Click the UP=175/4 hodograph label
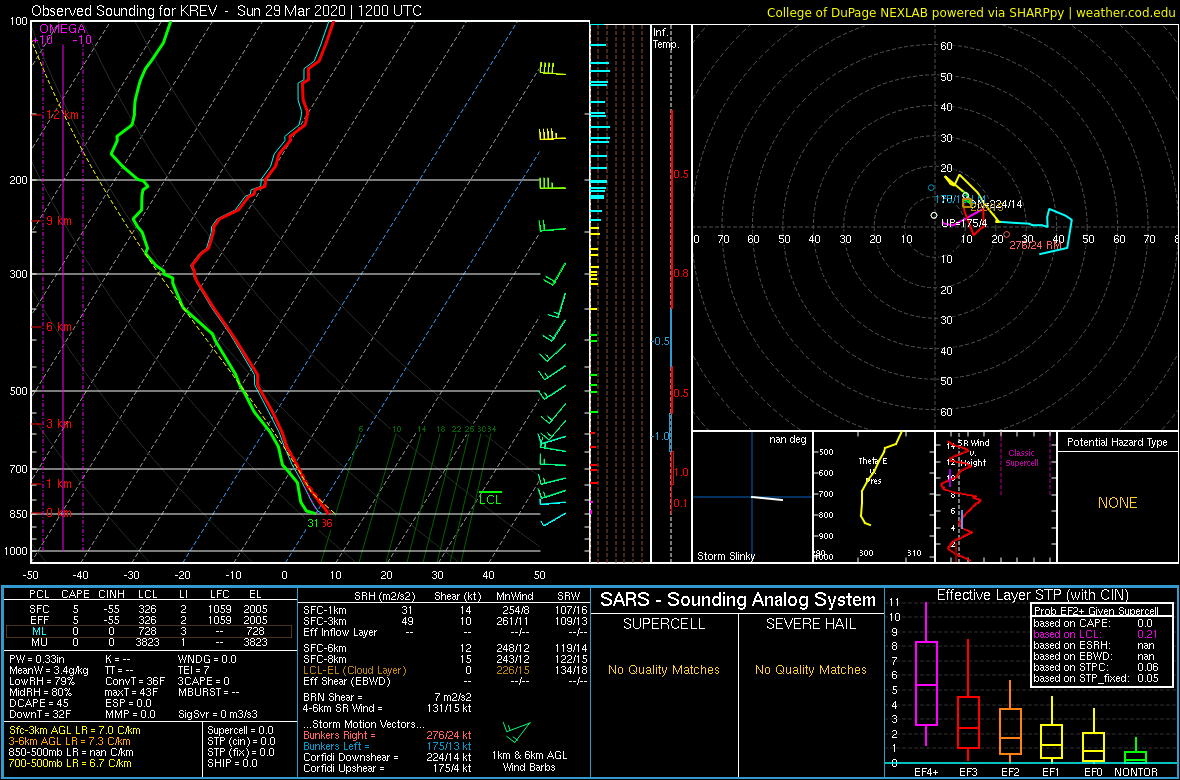The image size is (1180, 780). coord(964,224)
